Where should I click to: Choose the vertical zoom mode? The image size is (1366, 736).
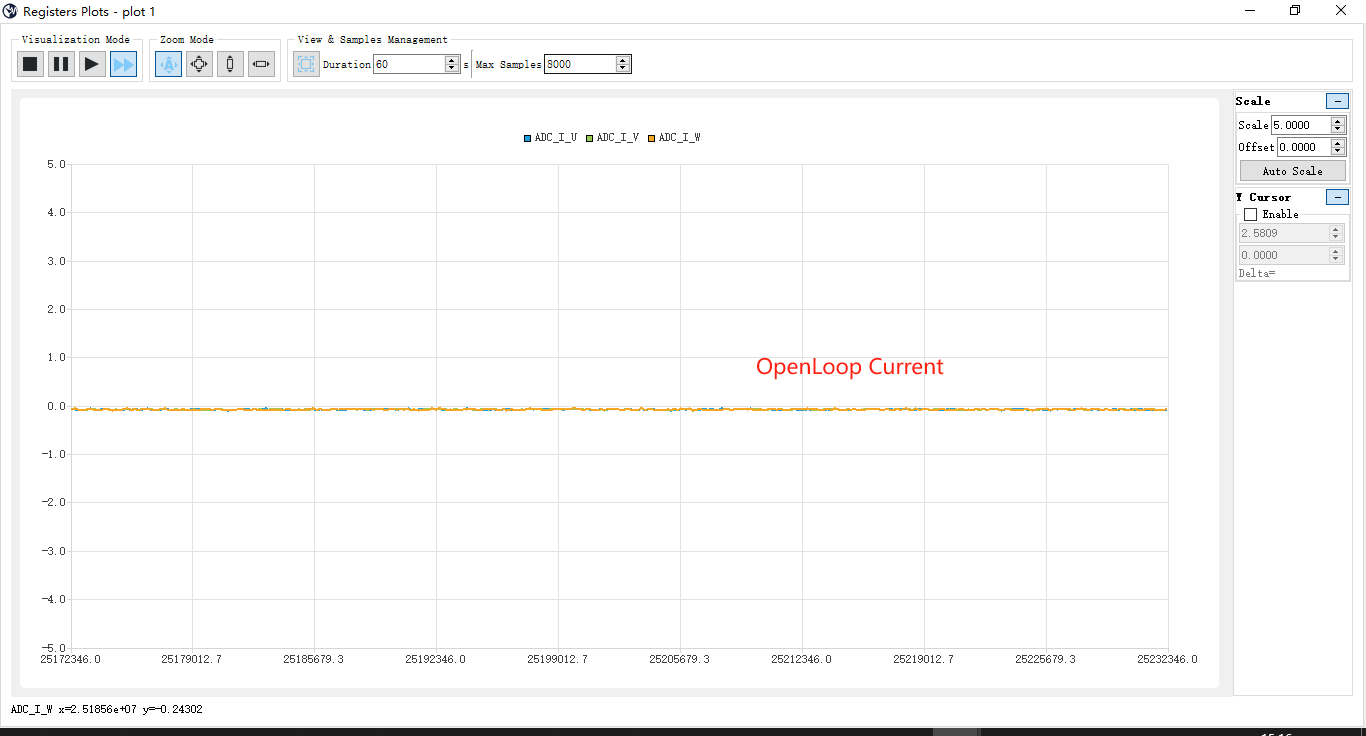(230, 63)
